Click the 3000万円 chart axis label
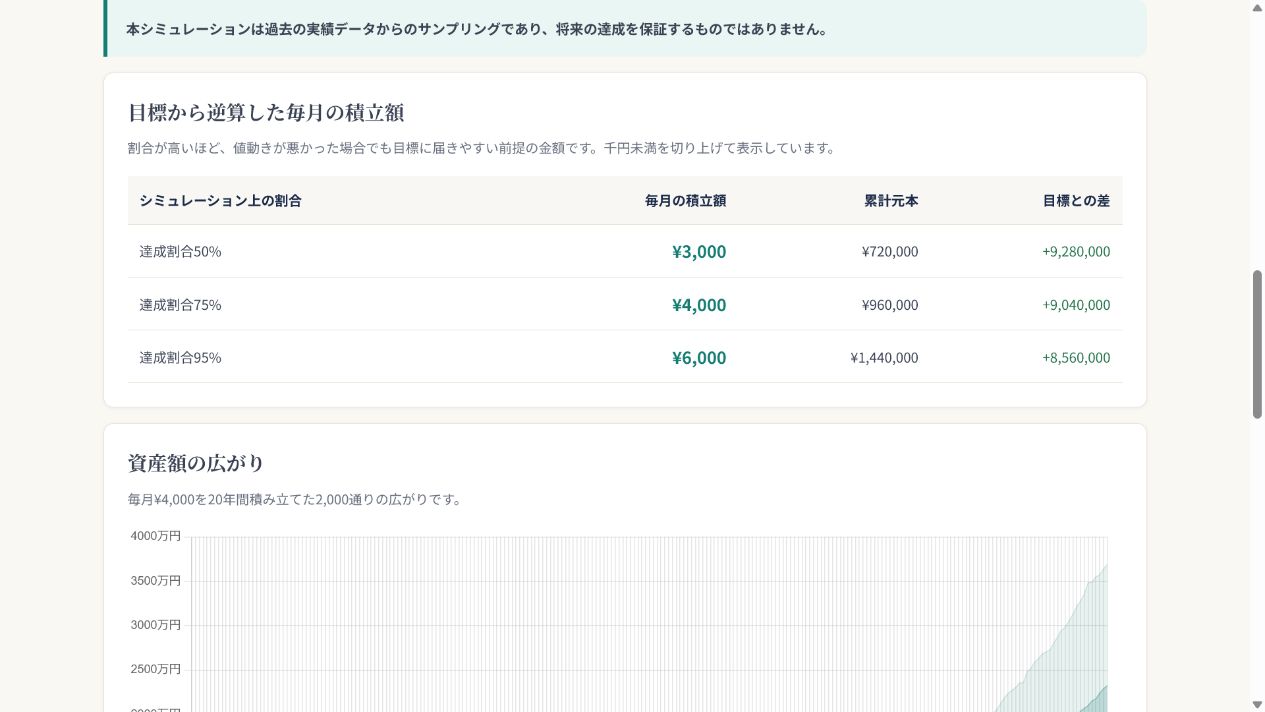Viewport: 1265px width, 712px height. pyautogui.click(x=155, y=624)
